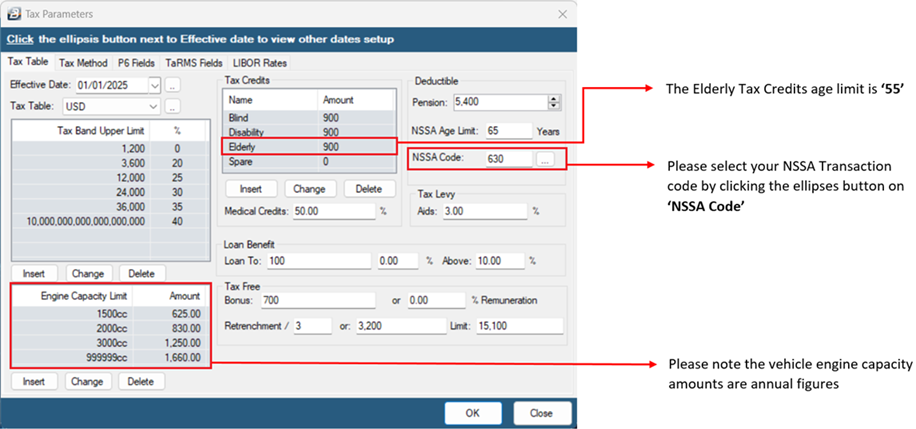The width and height of the screenshot is (916, 429).
Task: Click the Tax Credits Name column header
Action: 270,100
